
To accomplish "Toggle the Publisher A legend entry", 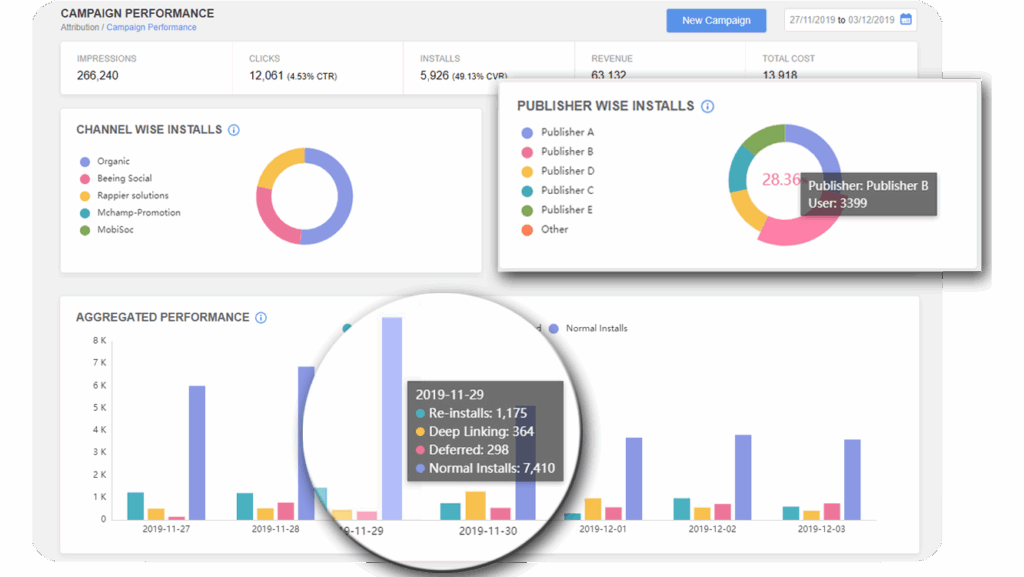I will (558, 133).
